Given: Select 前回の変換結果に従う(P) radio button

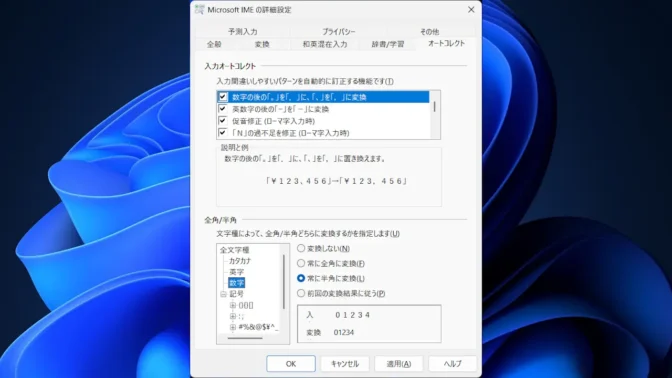Looking at the screenshot, I should point(301,293).
